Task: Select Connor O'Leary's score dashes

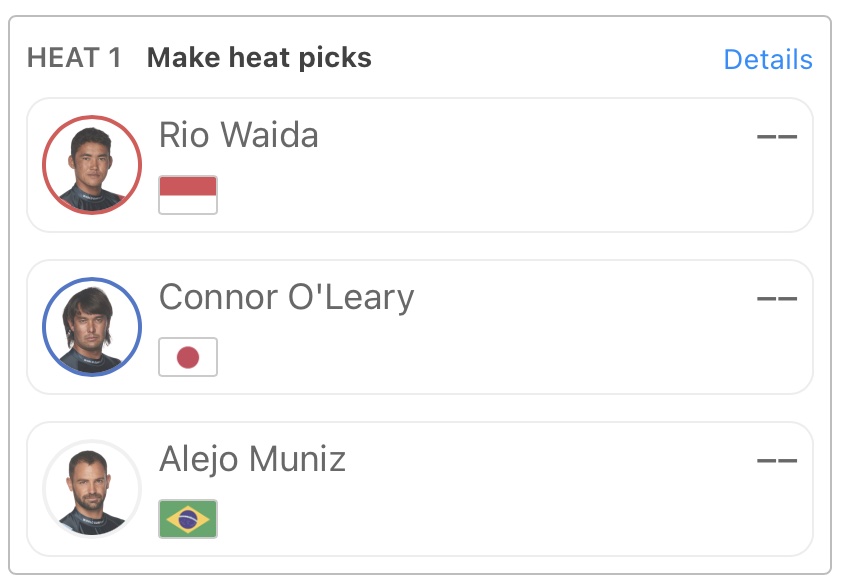Action: [777, 299]
